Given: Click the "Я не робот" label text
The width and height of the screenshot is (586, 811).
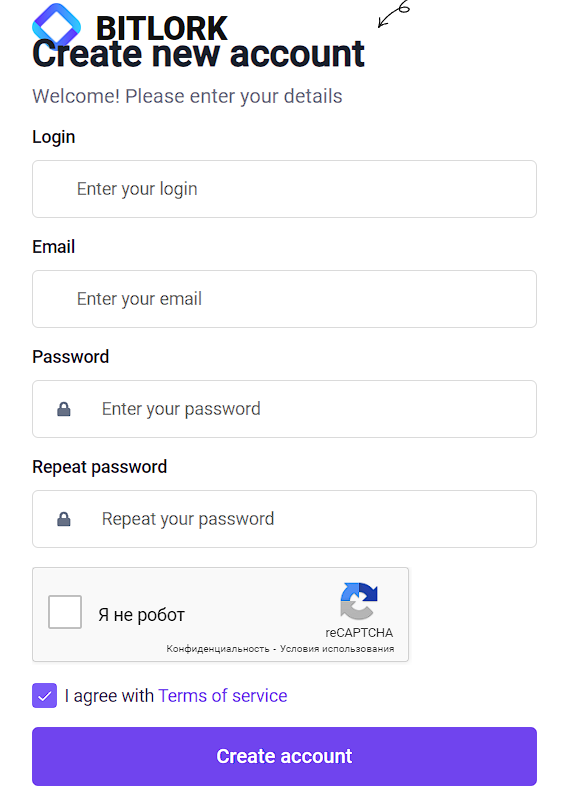Looking at the screenshot, I should pos(141,615).
